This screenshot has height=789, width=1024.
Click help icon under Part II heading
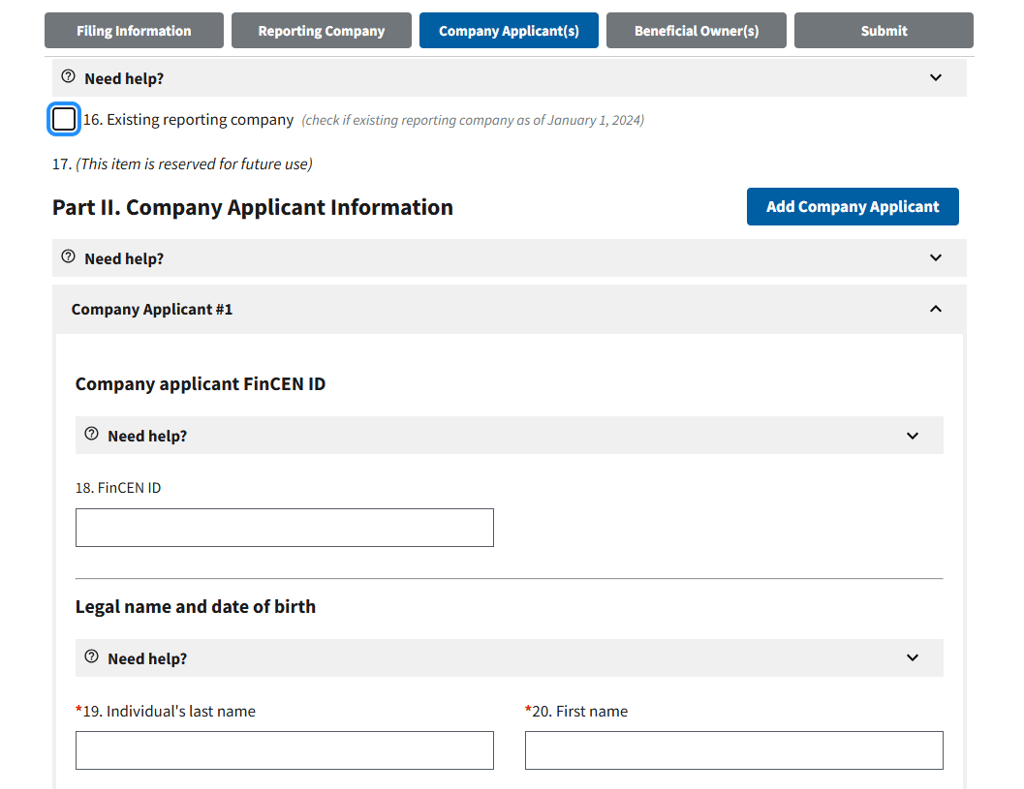(x=68, y=257)
